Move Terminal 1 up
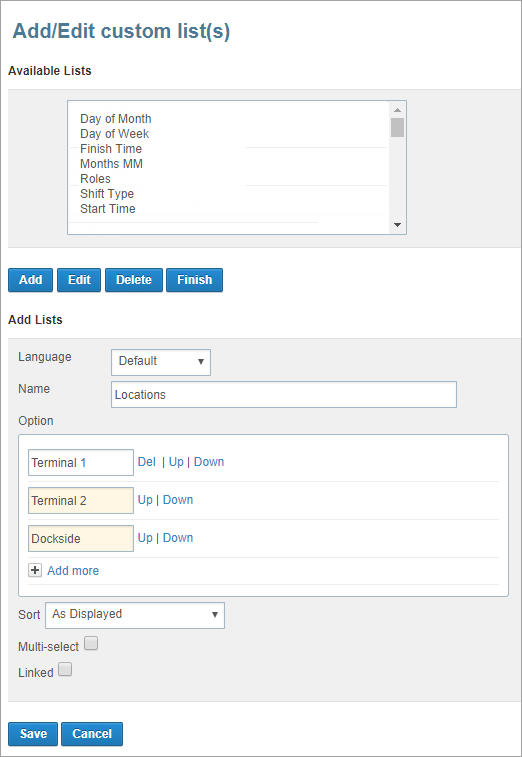 tap(176, 462)
